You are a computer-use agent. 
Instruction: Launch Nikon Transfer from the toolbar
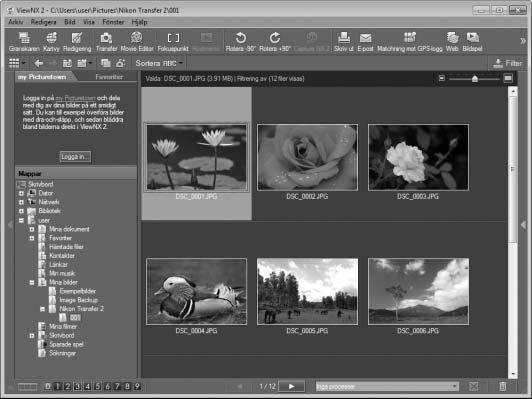[106, 42]
